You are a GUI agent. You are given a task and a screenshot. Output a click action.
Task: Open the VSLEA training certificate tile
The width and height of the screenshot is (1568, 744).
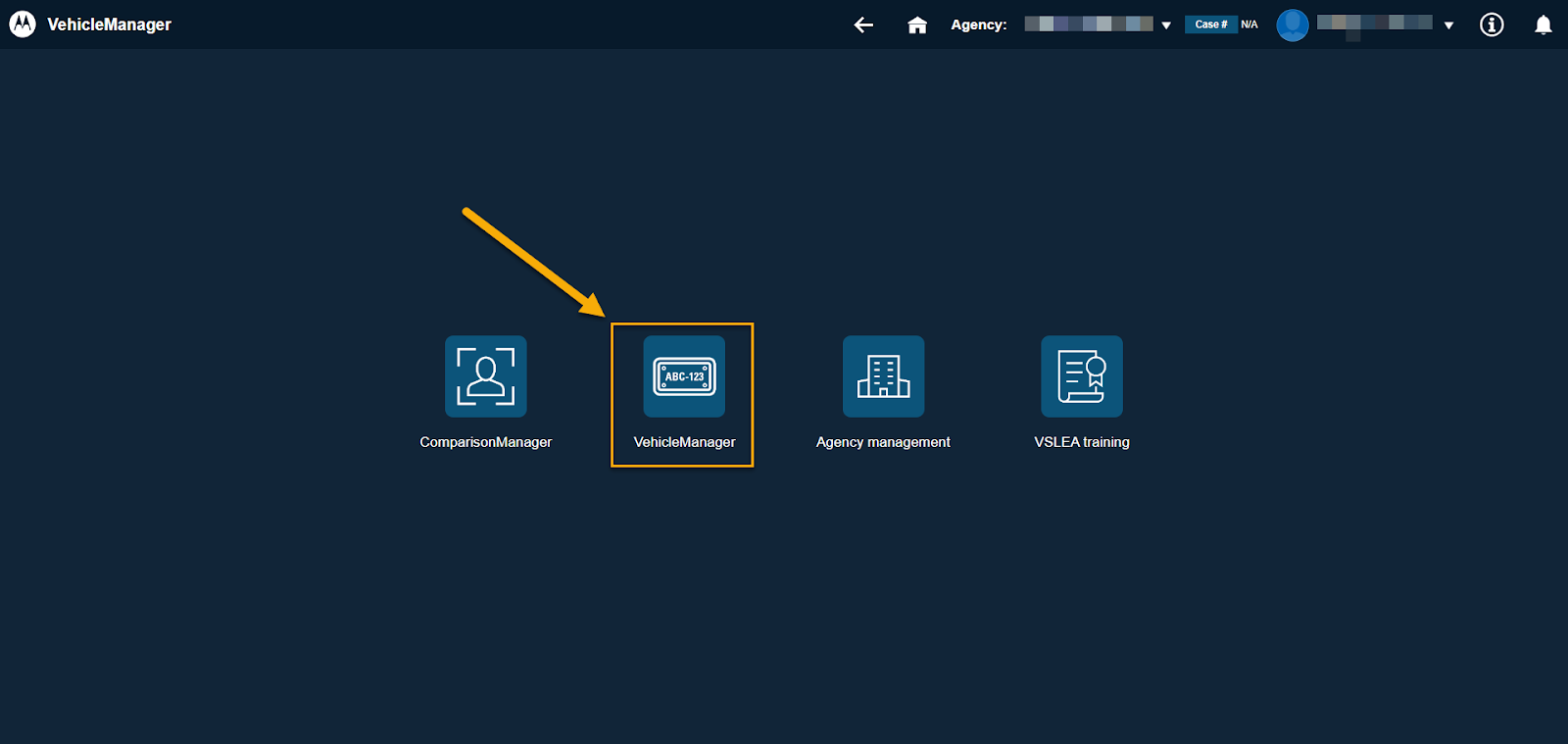coord(1082,376)
